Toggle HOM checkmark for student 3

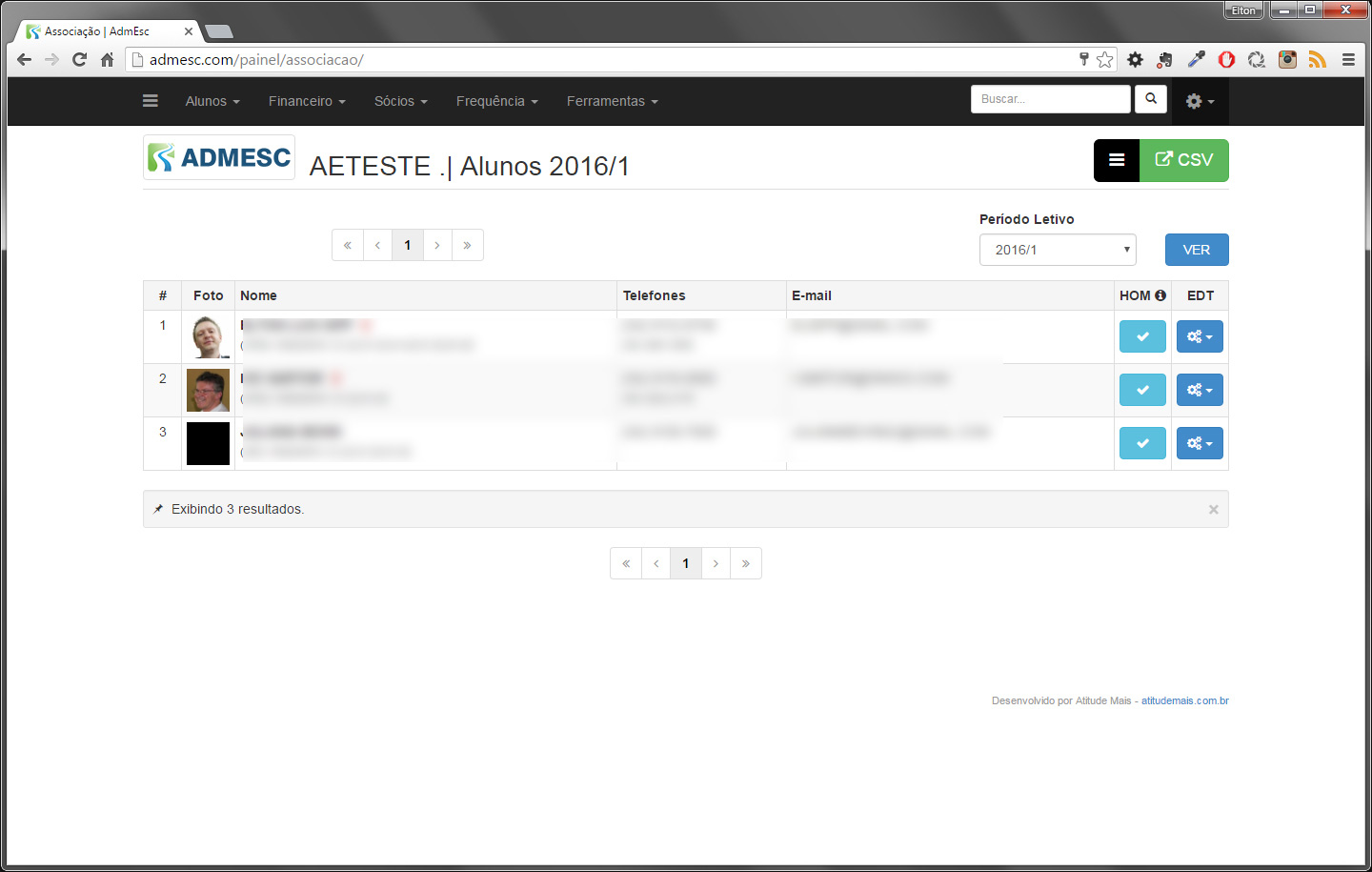pos(1142,443)
